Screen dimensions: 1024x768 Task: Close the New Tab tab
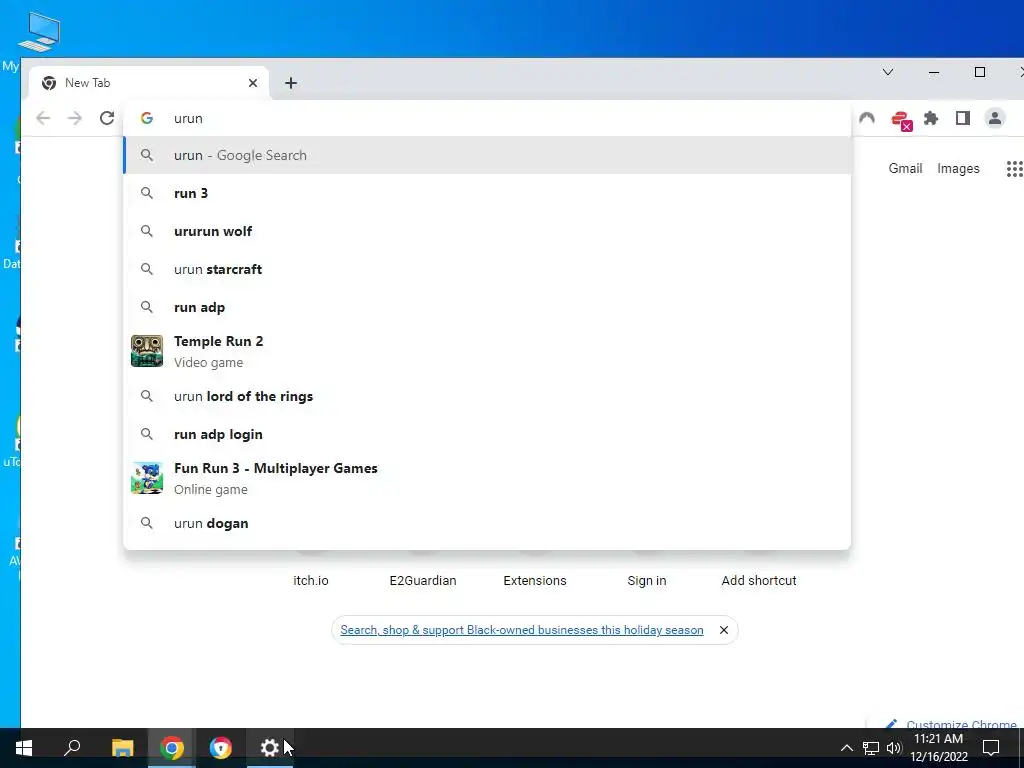253,83
